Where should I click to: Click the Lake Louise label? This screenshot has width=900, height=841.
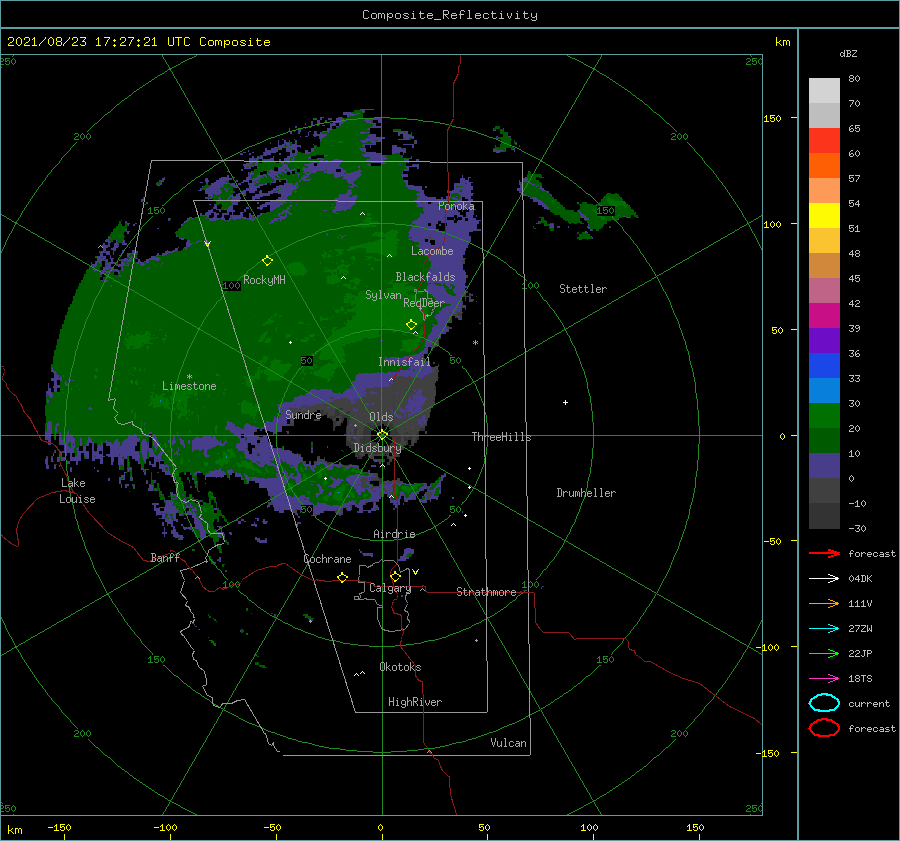[x=77, y=491]
